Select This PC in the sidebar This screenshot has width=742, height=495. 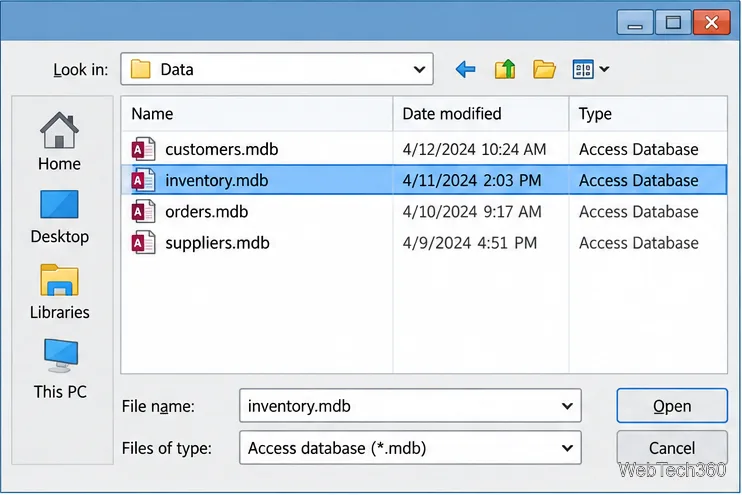tap(60, 369)
